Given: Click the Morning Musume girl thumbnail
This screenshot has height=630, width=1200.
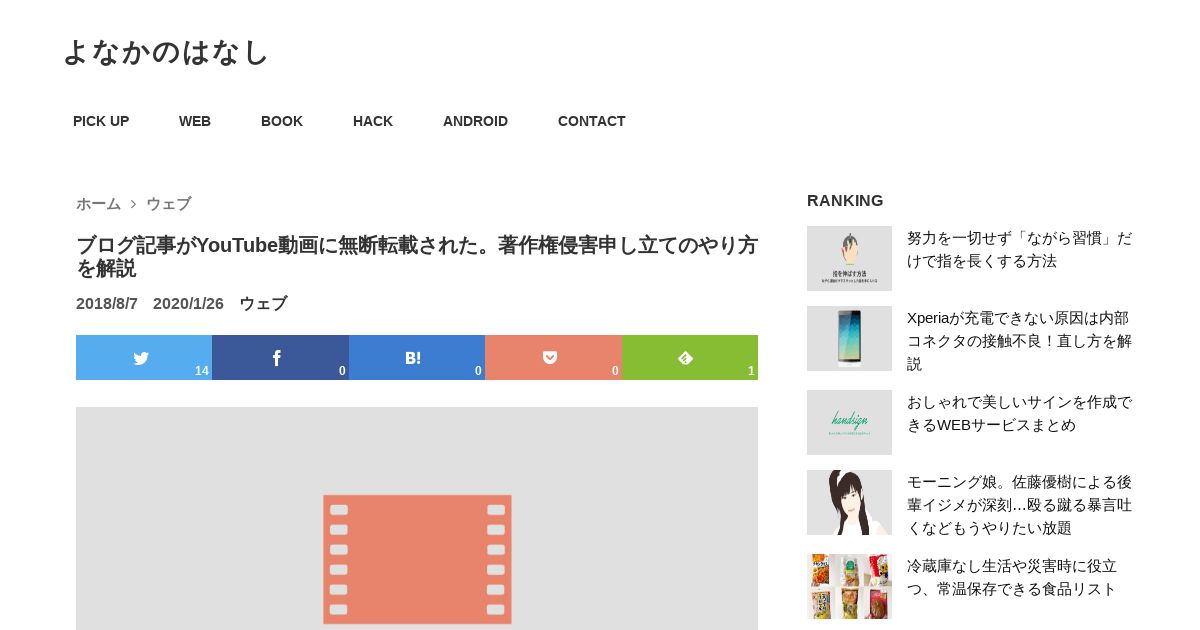Looking at the screenshot, I should click(849, 502).
